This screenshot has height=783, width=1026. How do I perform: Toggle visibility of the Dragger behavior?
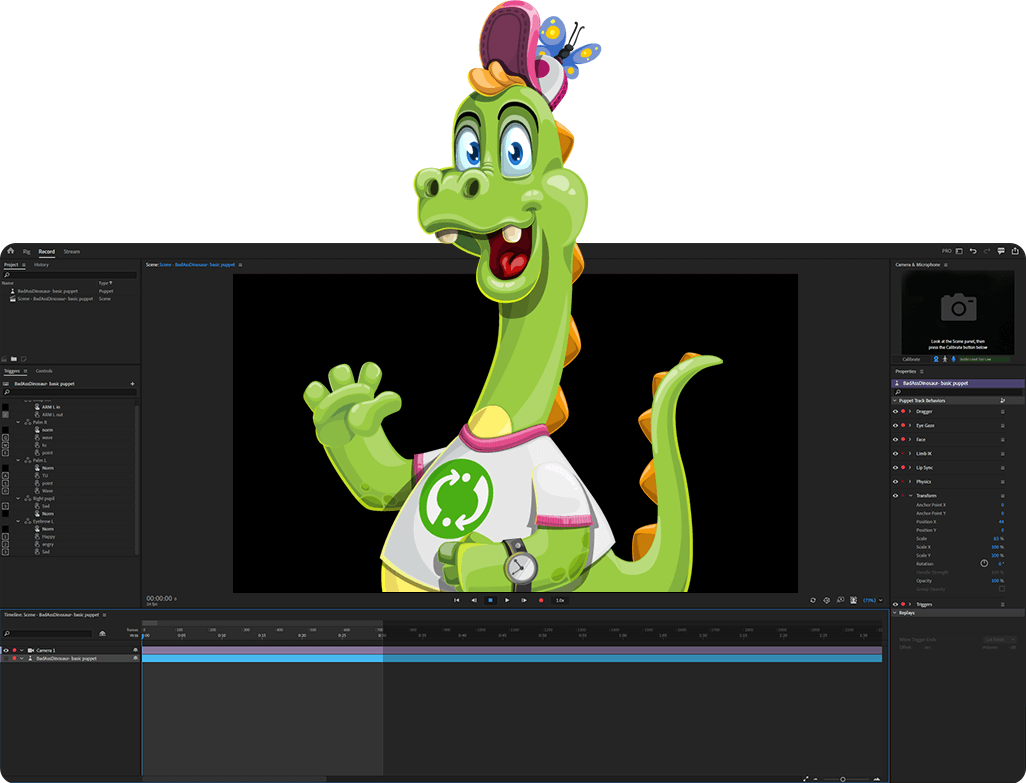895,411
